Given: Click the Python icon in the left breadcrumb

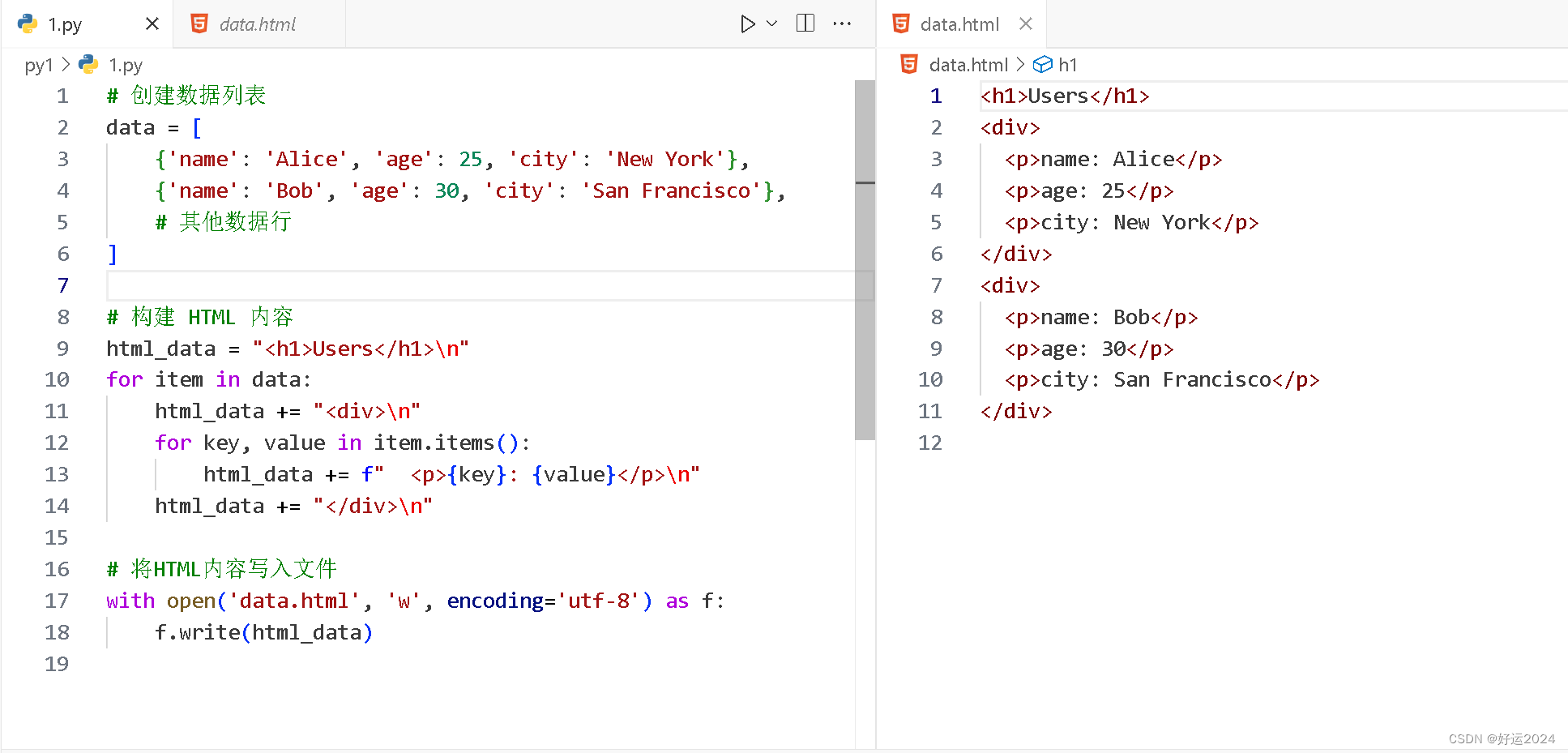Looking at the screenshot, I should (x=87, y=64).
